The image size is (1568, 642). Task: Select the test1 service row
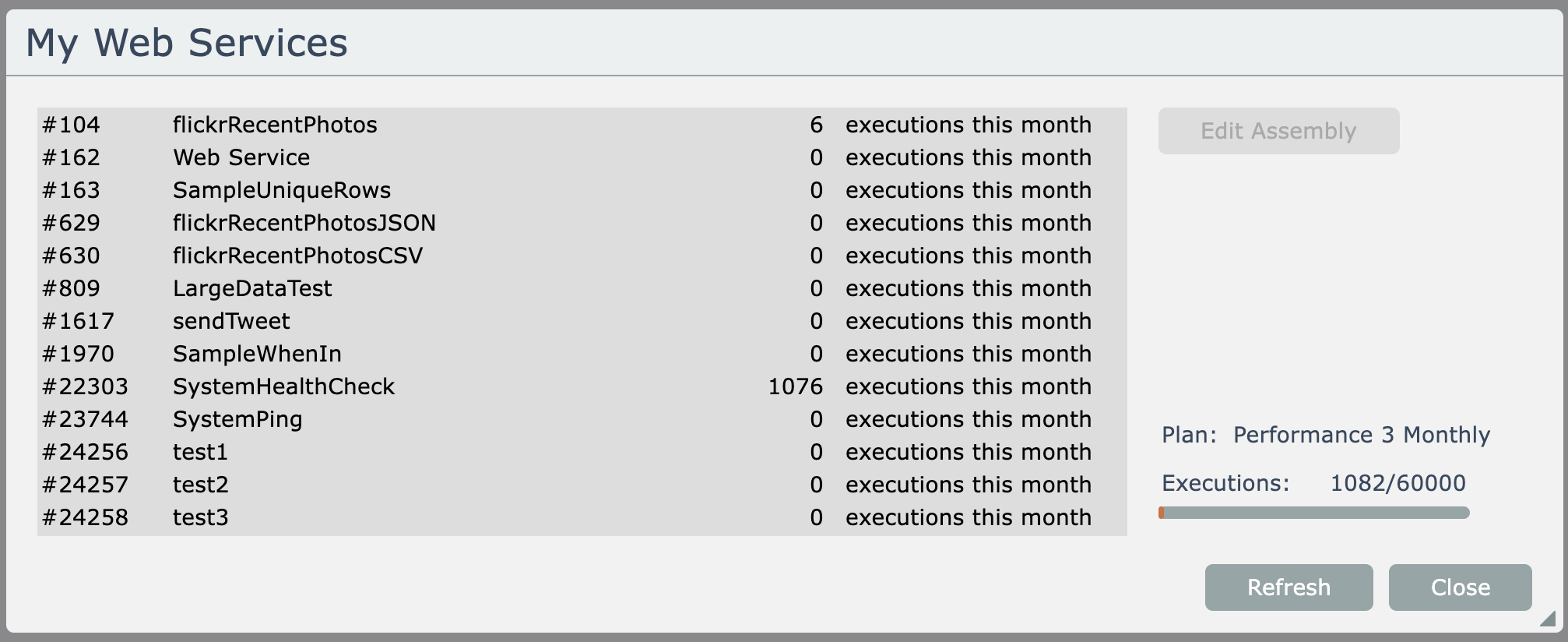coord(200,452)
